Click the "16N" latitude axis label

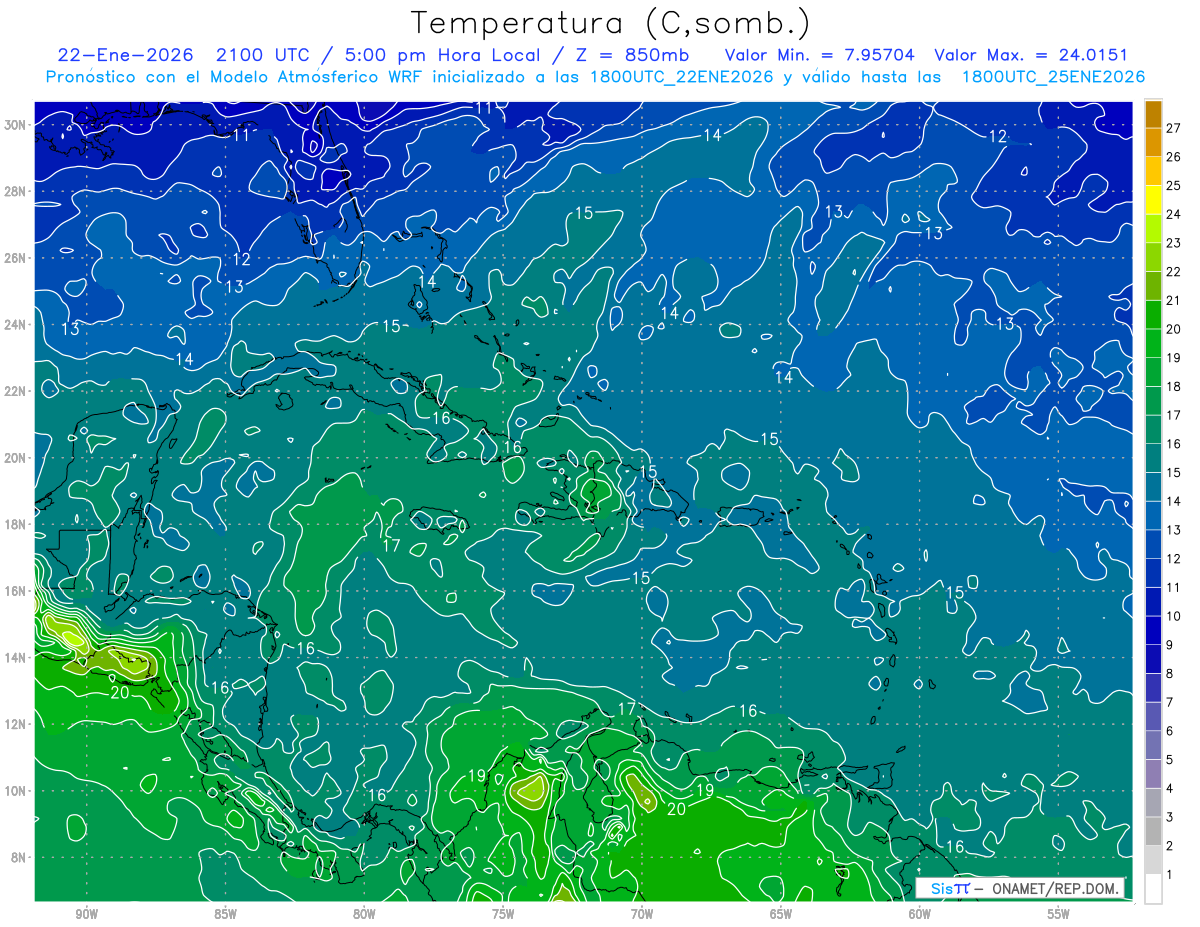16,591
